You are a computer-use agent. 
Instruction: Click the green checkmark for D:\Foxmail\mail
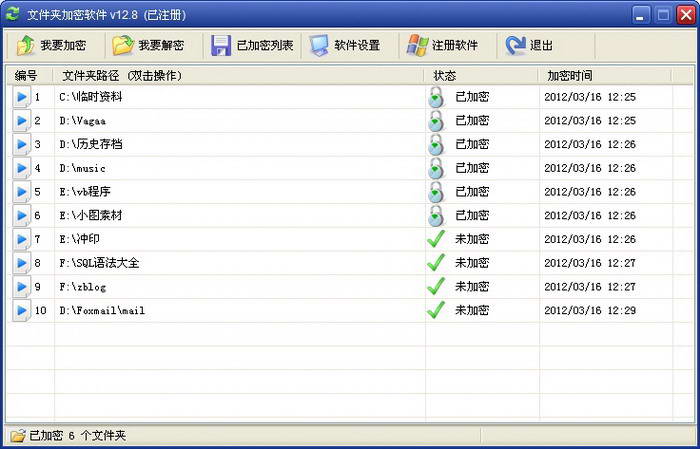[436, 310]
